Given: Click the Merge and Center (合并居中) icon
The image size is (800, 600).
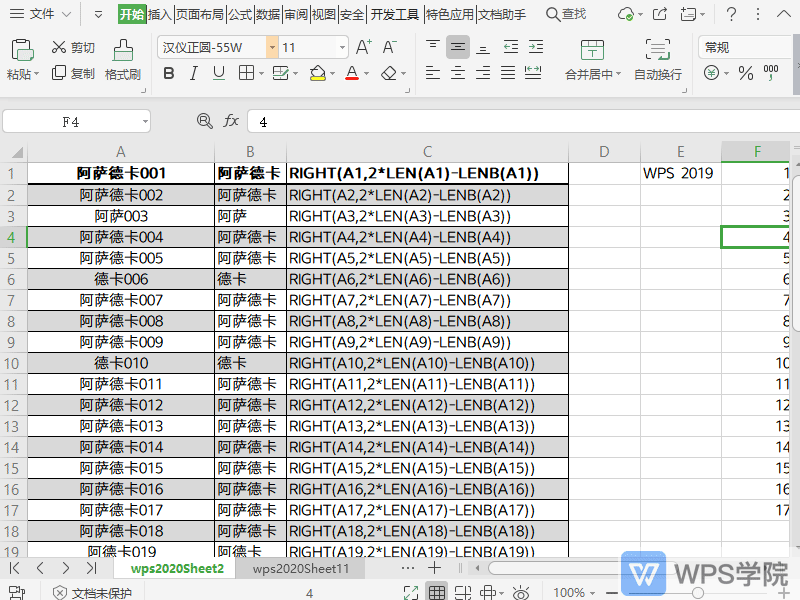Looking at the screenshot, I should pos(592,51).
